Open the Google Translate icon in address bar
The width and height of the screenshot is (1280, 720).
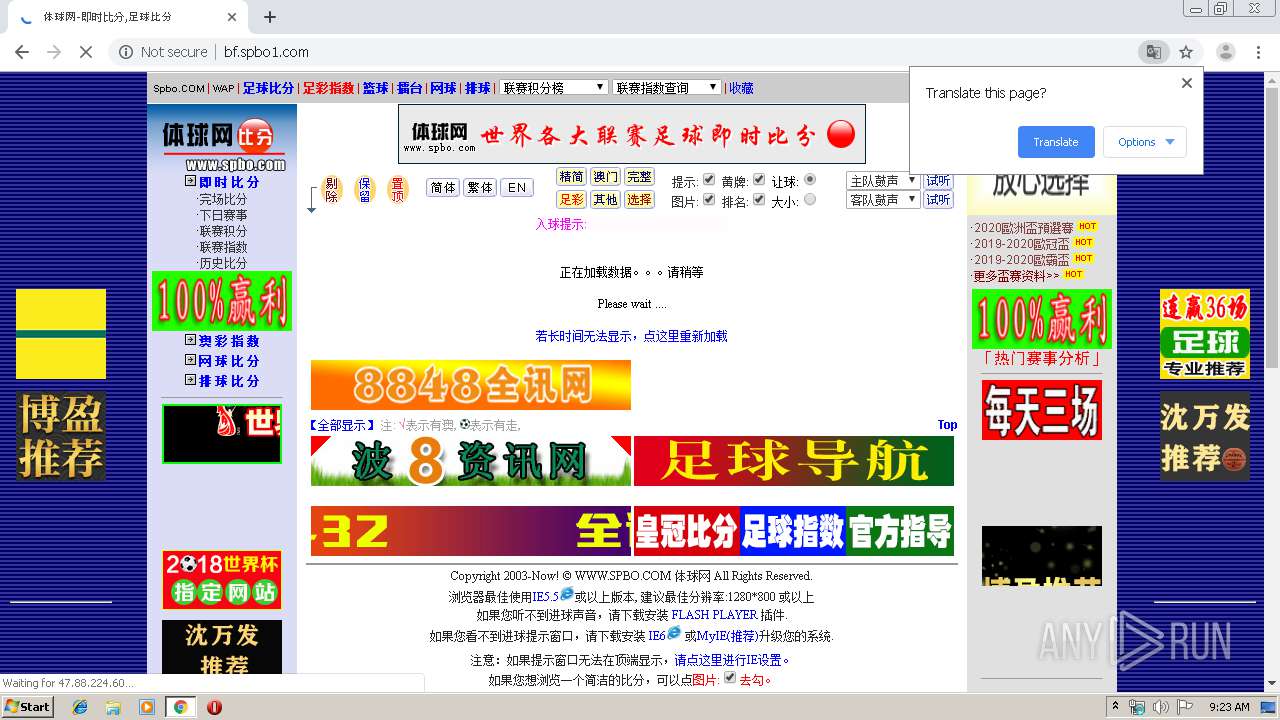1153,52
